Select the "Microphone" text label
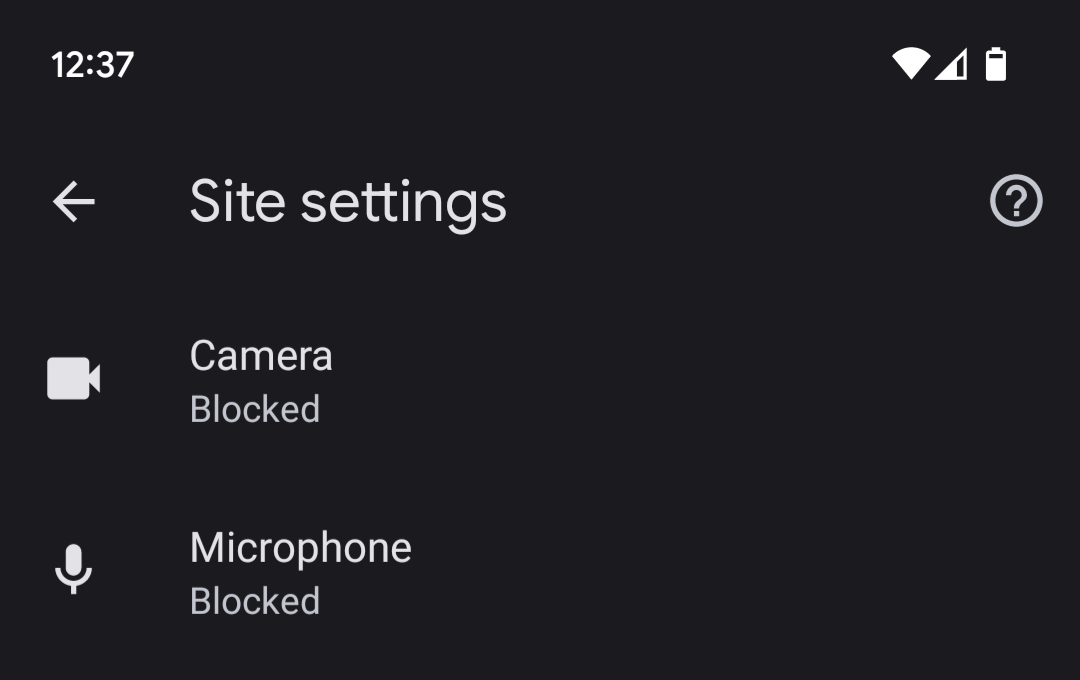 [301, 548]
